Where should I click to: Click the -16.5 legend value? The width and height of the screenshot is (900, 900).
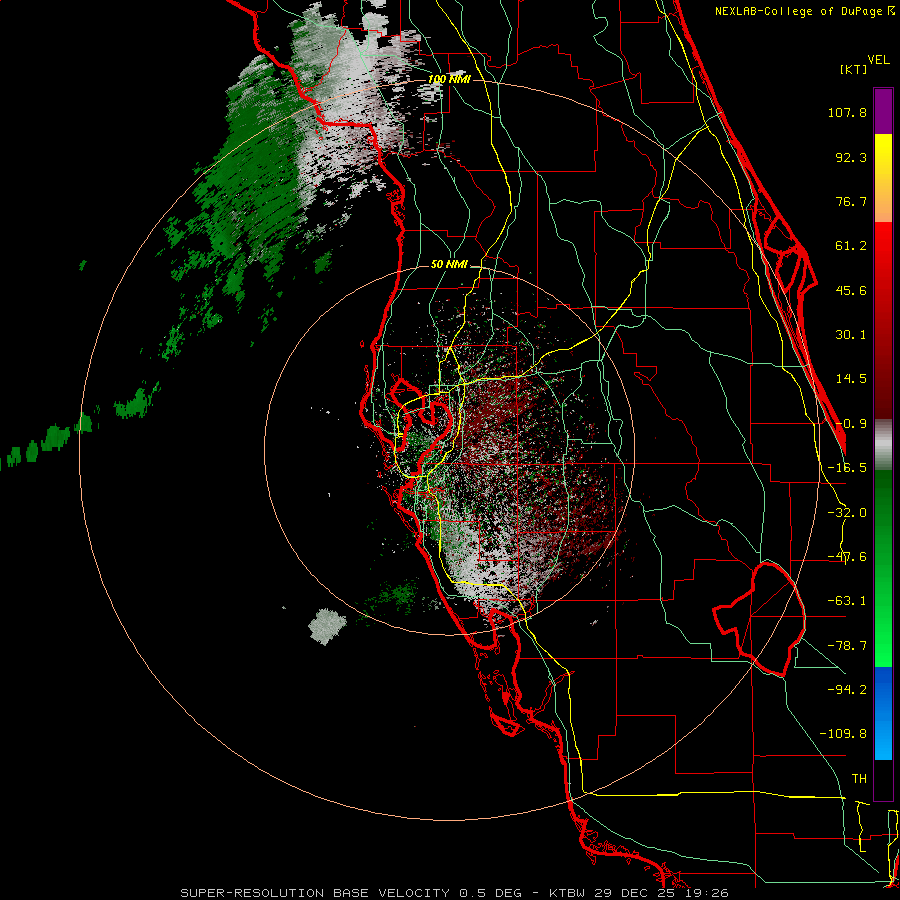pos(847,468)
